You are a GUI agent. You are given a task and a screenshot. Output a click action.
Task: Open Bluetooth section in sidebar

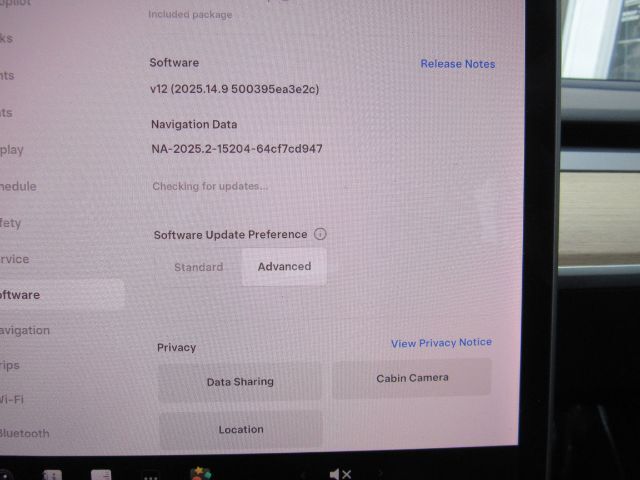click(24, 433)
